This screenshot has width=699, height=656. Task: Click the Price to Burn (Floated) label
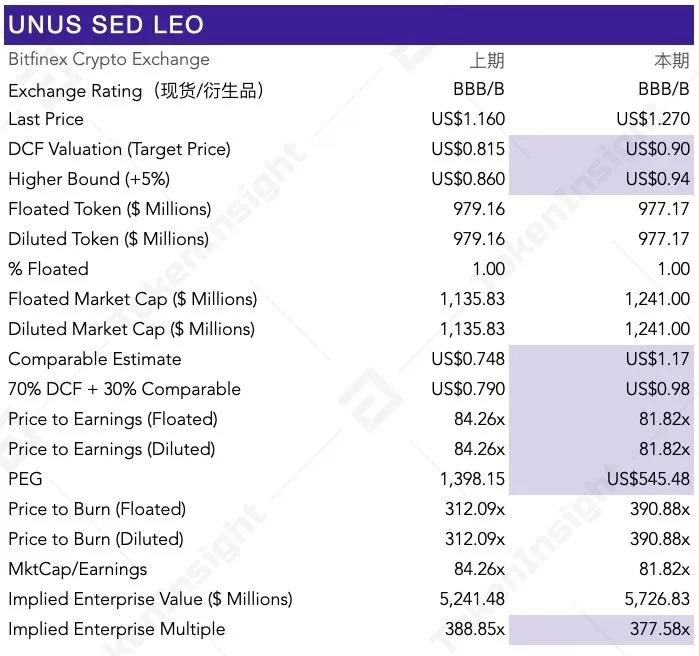97,509
